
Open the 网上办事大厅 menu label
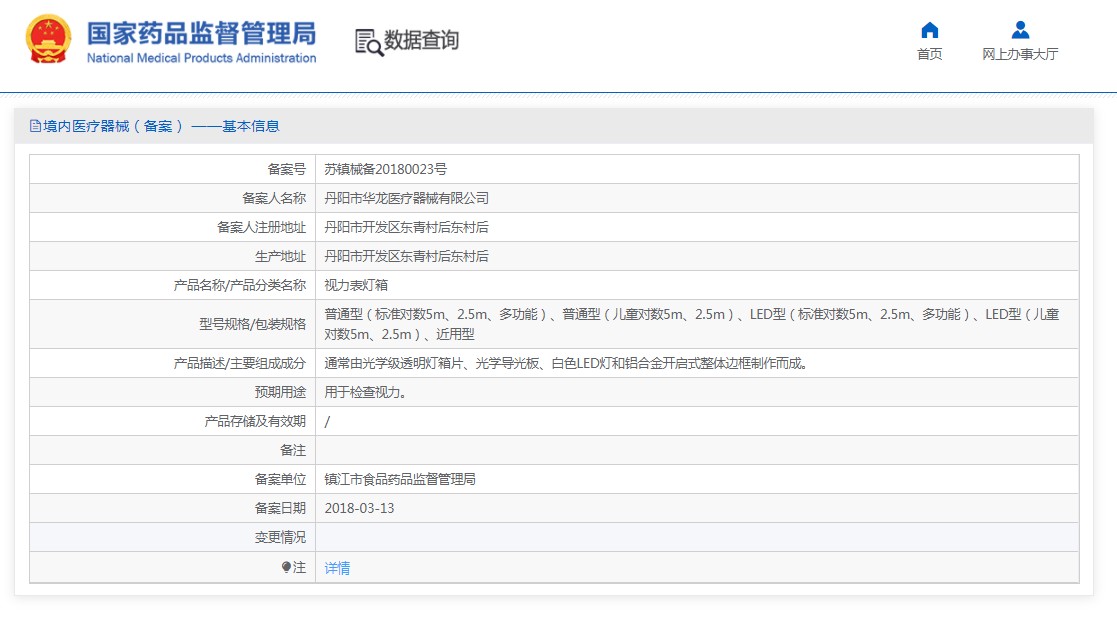pyautogui.click(x=1019, y=55)
